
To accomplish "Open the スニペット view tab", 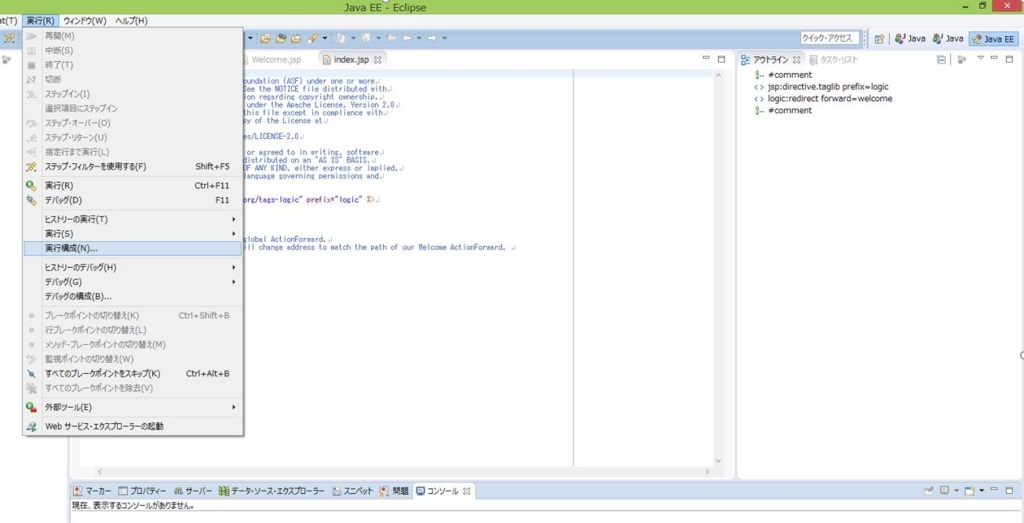I will (x=353, y=491).
